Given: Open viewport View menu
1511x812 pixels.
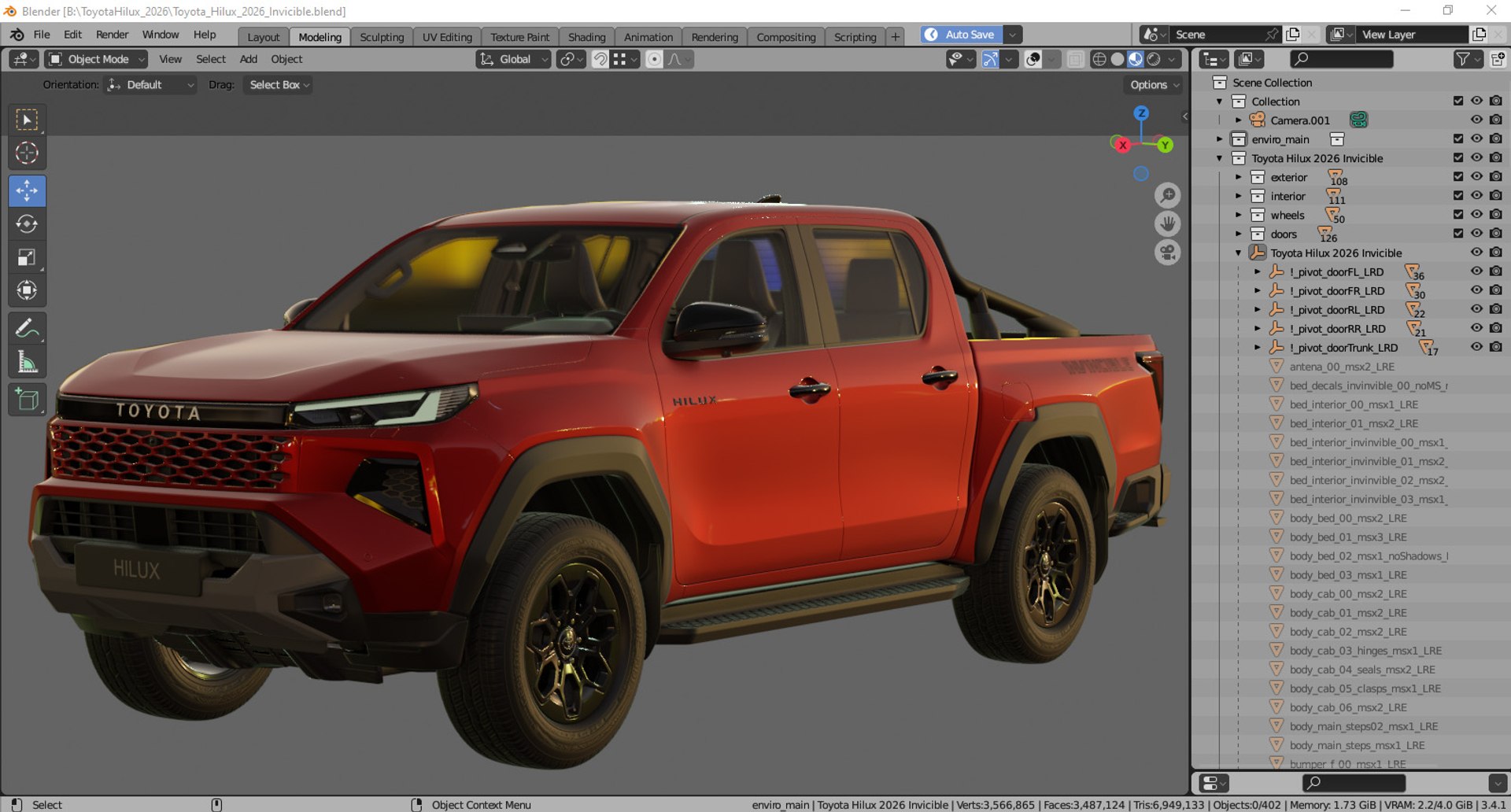Looking at the screenshot, I should tap(170, 59).
